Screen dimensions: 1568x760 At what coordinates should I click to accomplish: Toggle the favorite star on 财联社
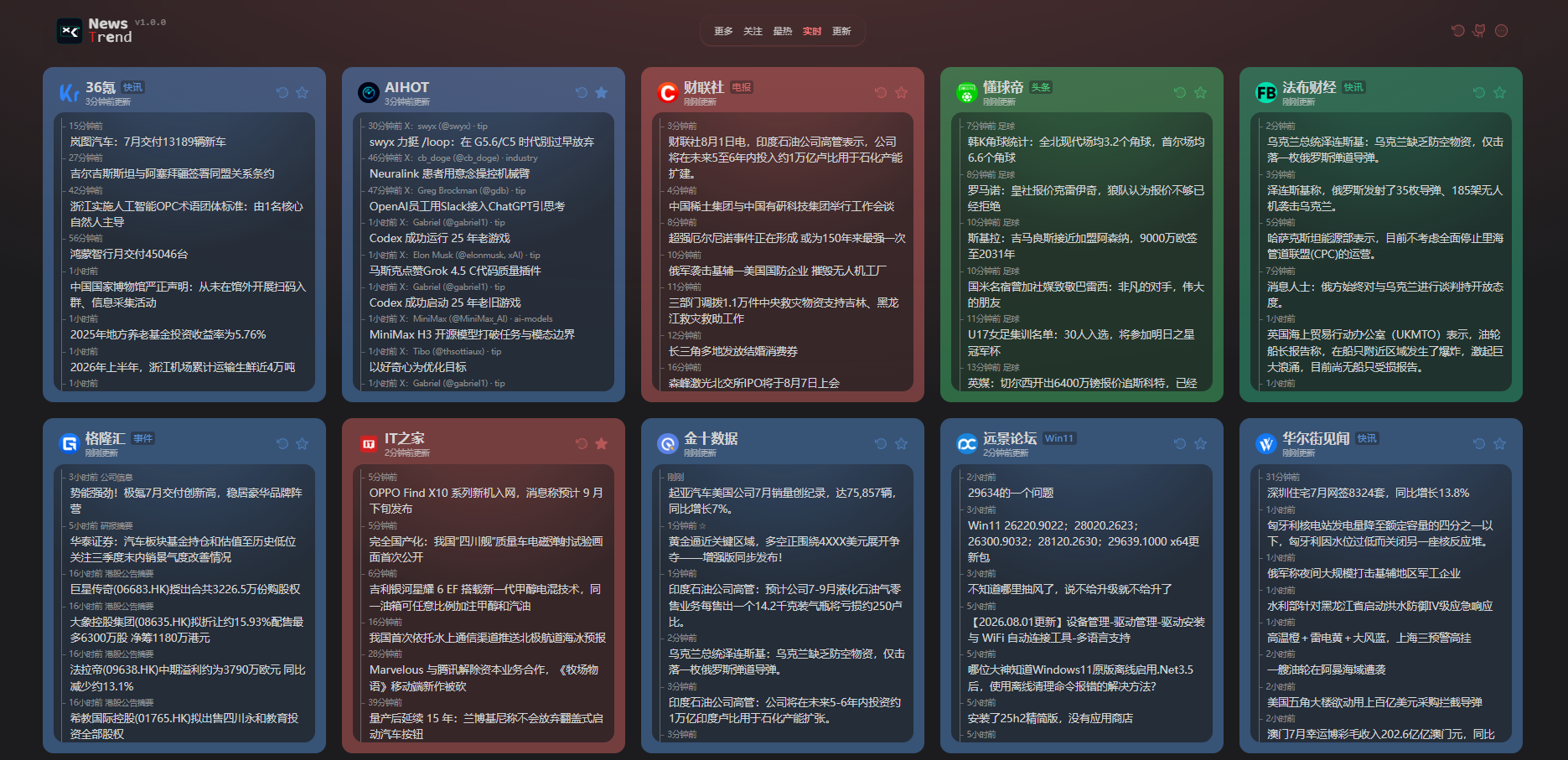point(901,92)
